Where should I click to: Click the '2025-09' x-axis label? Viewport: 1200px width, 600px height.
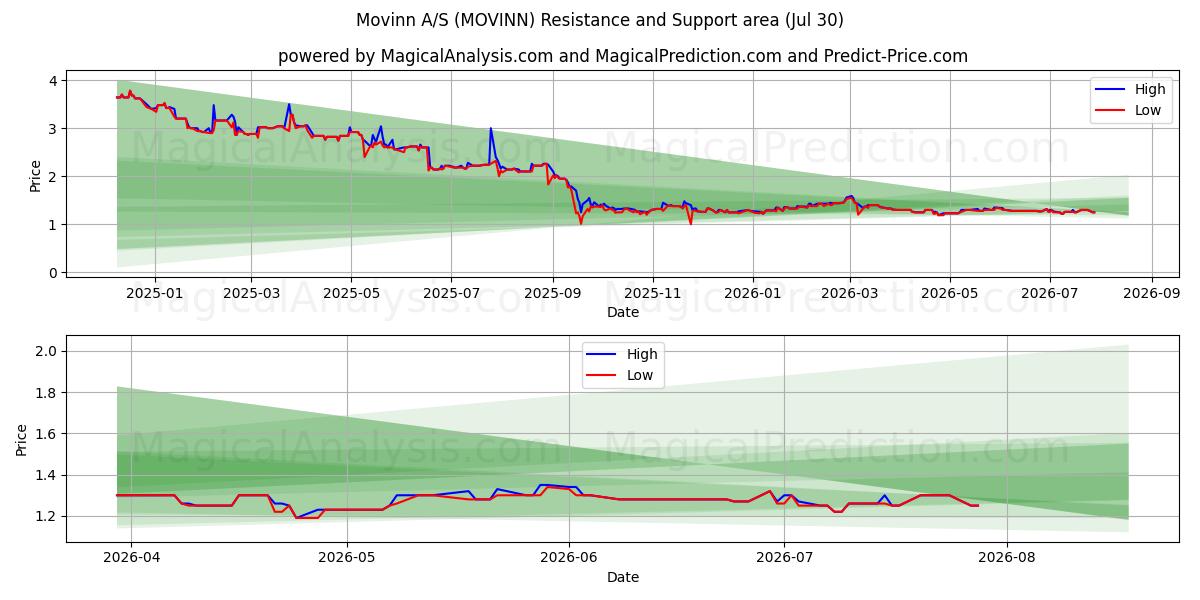tap(553, 295)
